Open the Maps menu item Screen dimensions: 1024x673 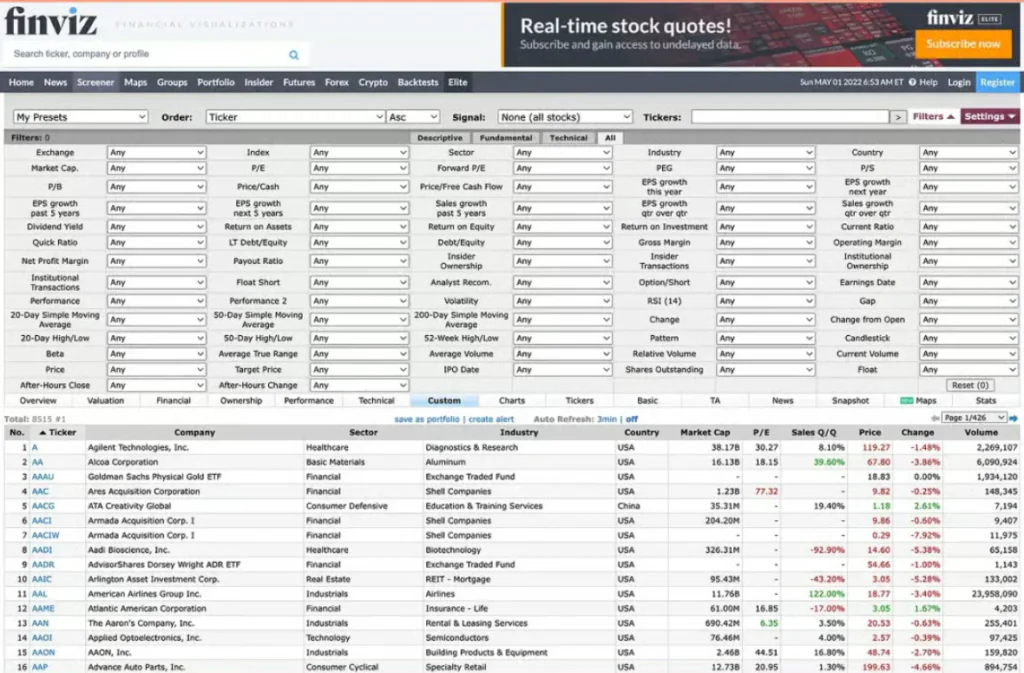click(x=135, y=82)
